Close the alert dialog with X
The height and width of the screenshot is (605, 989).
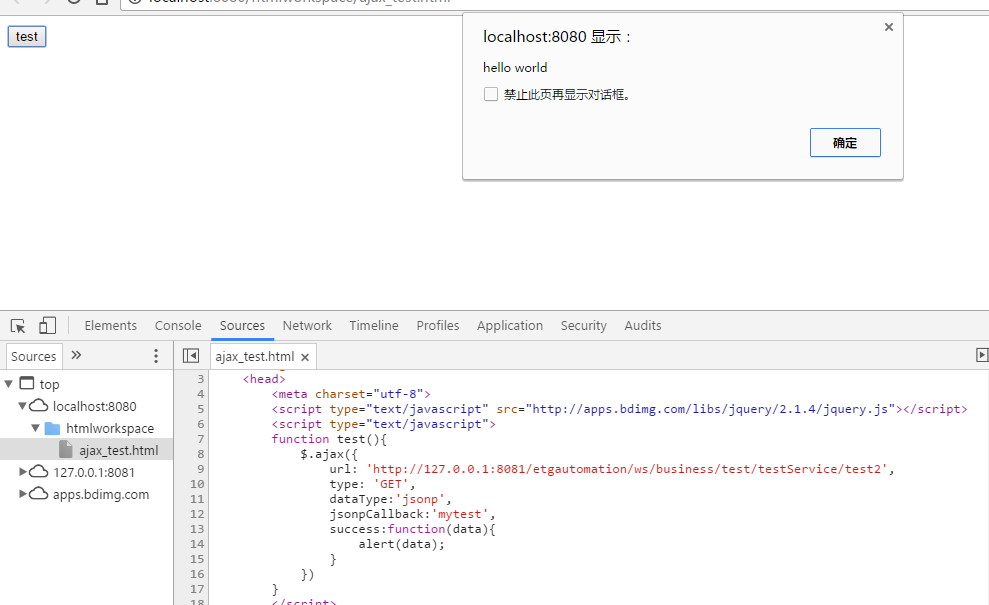[889, 27]
